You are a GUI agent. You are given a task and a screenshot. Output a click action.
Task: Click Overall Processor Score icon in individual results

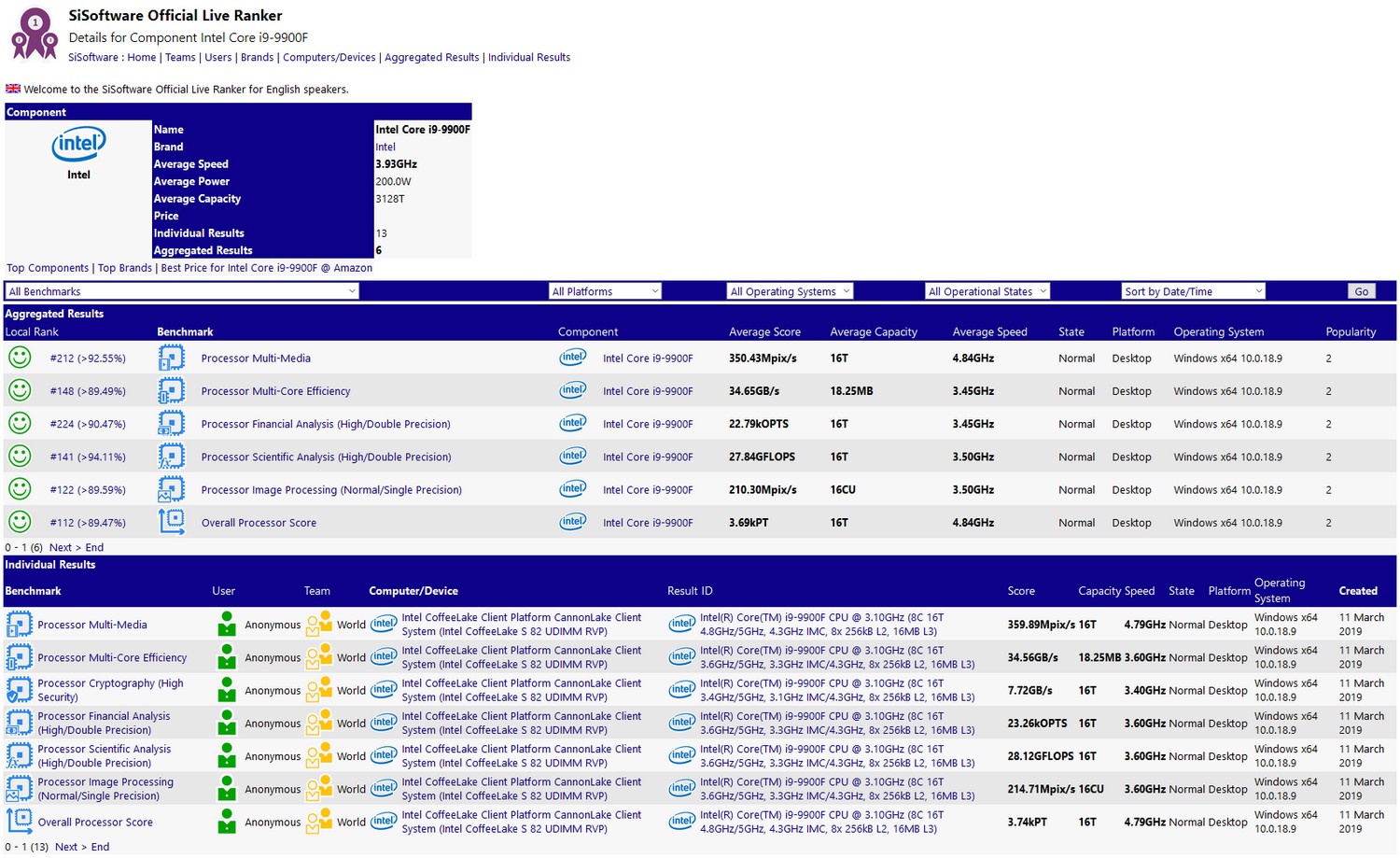pos(19,822)
